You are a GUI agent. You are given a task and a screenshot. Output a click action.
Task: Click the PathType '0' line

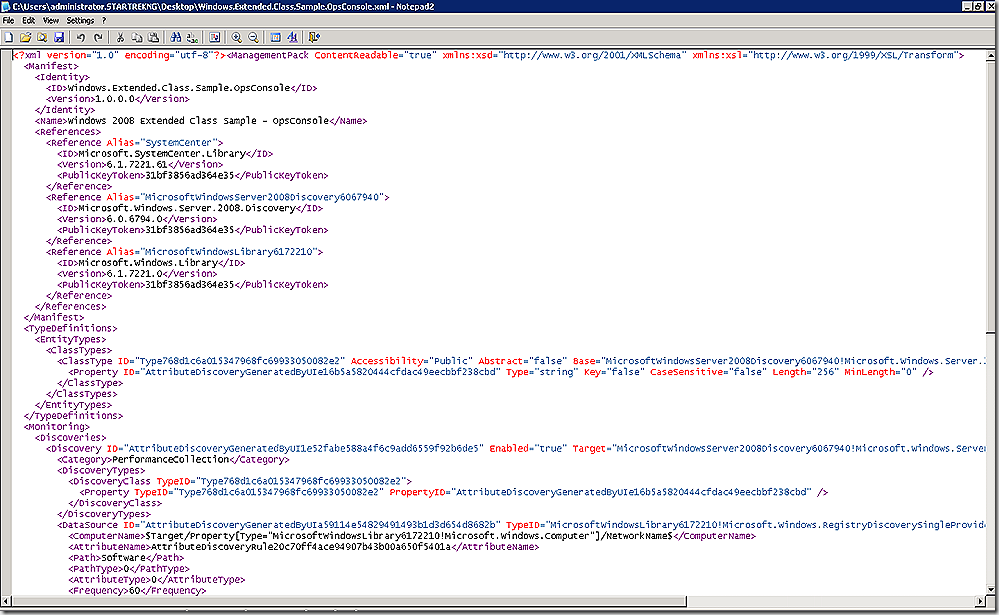129,568
